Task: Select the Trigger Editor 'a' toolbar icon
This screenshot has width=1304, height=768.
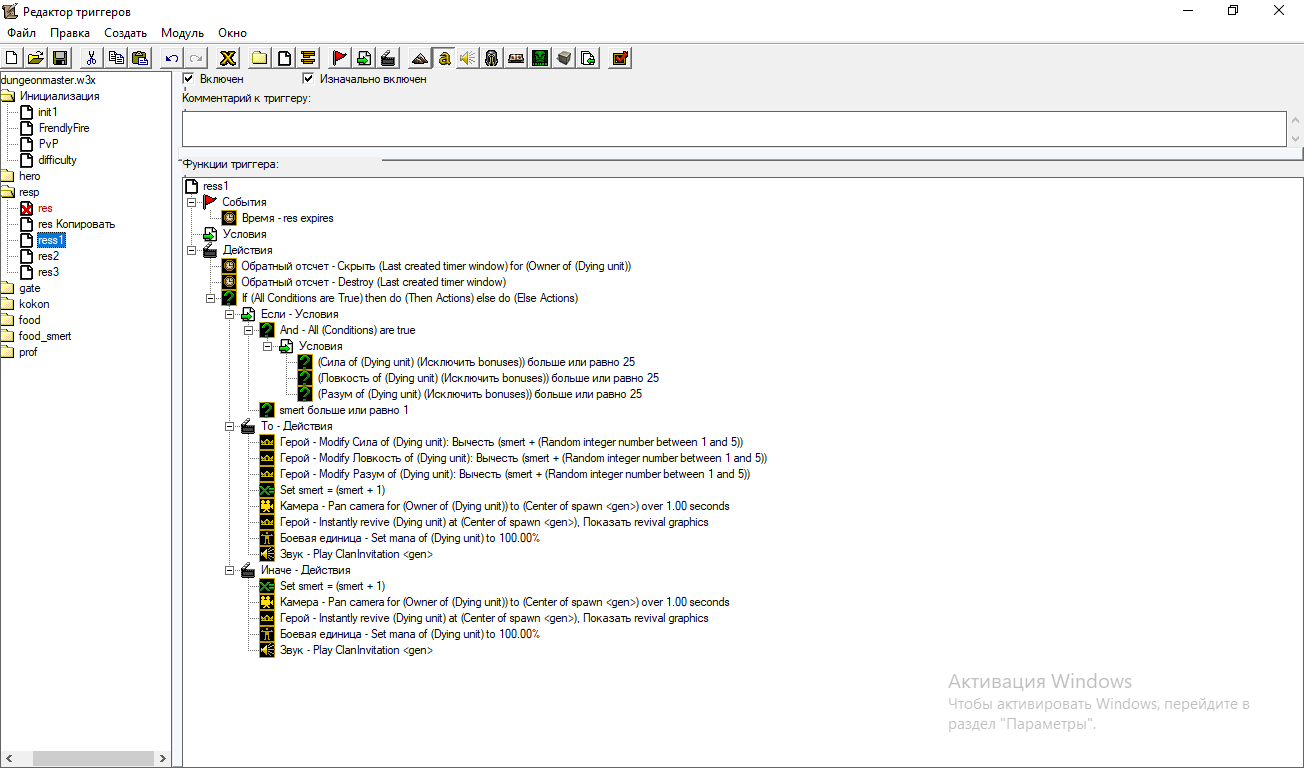Action: [x=444, y=58]
